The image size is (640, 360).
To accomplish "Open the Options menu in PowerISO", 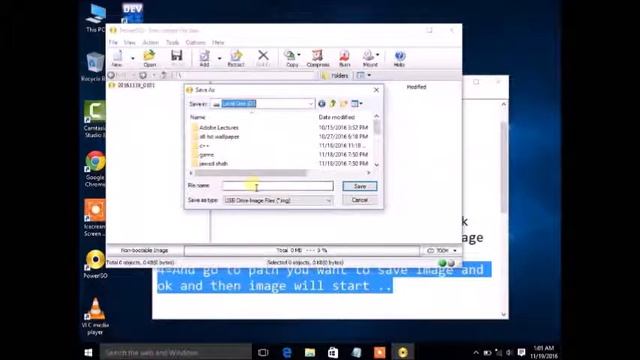I will [196, 42].
